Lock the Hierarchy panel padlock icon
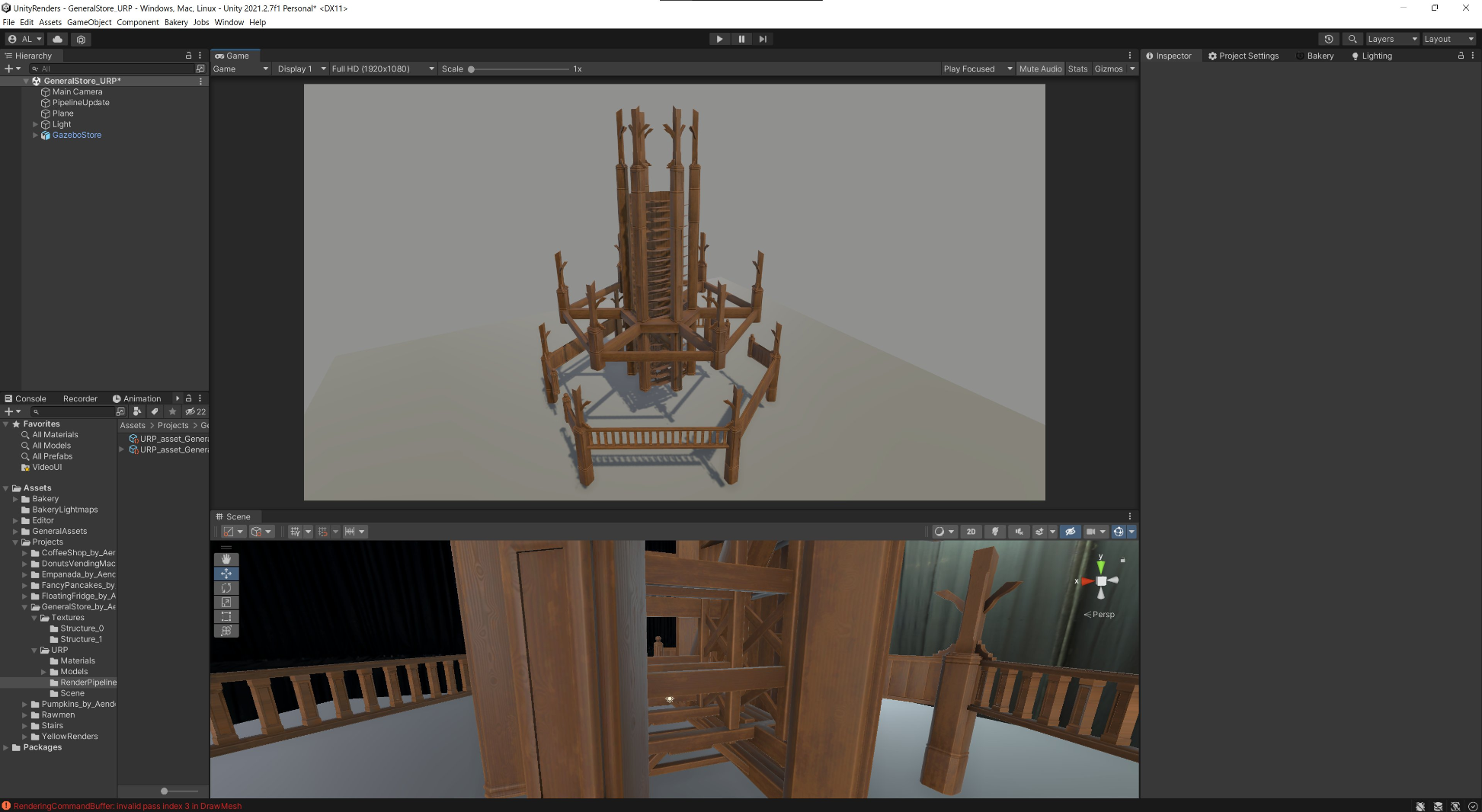The height and width of the screenshot is (812, 1482). pos(189,56)
